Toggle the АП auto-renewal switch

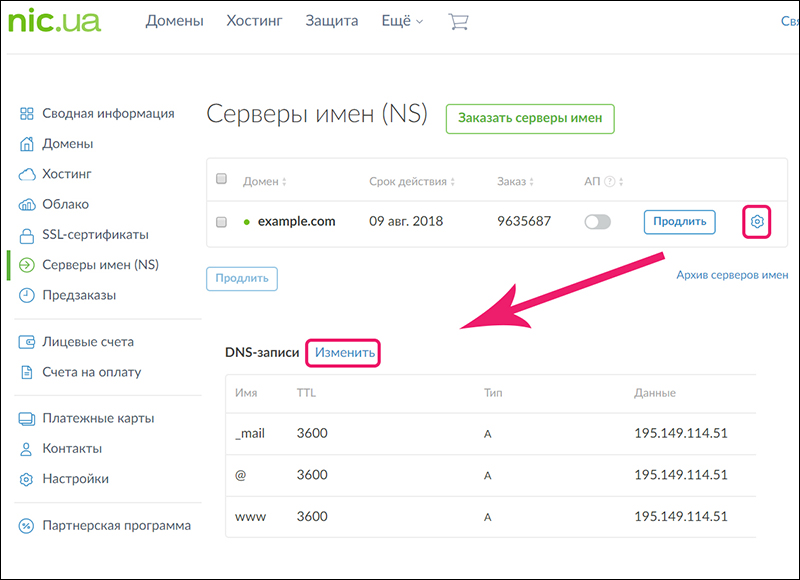point(597,222)
